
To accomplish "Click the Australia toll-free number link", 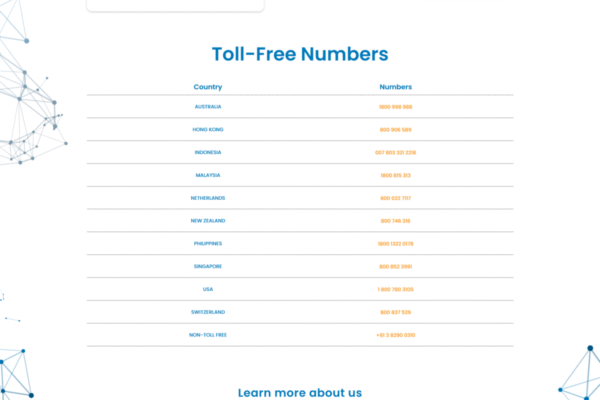I will [x=396, y=107].
